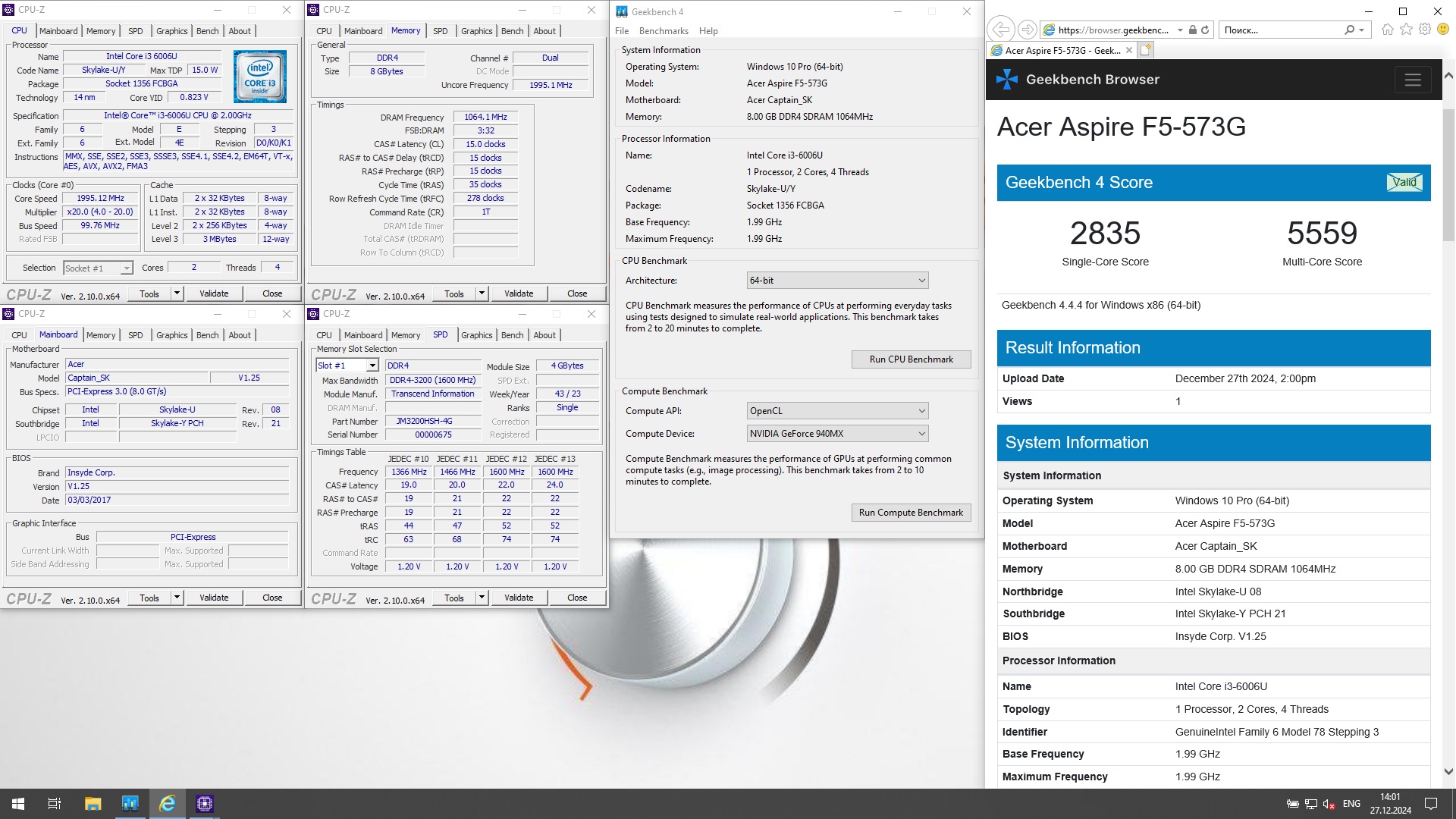Click Close button in Memory-tab CPU-Z window
Viewport: 1456px width, 819px height.
point(577,293)
